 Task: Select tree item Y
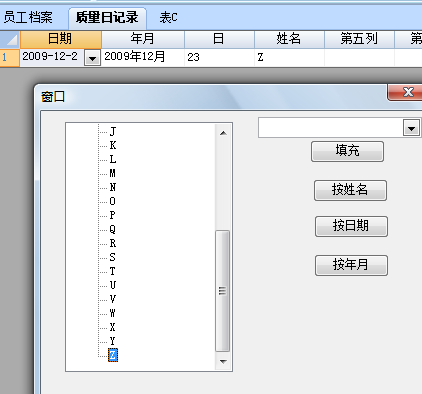tap(113, 341)
